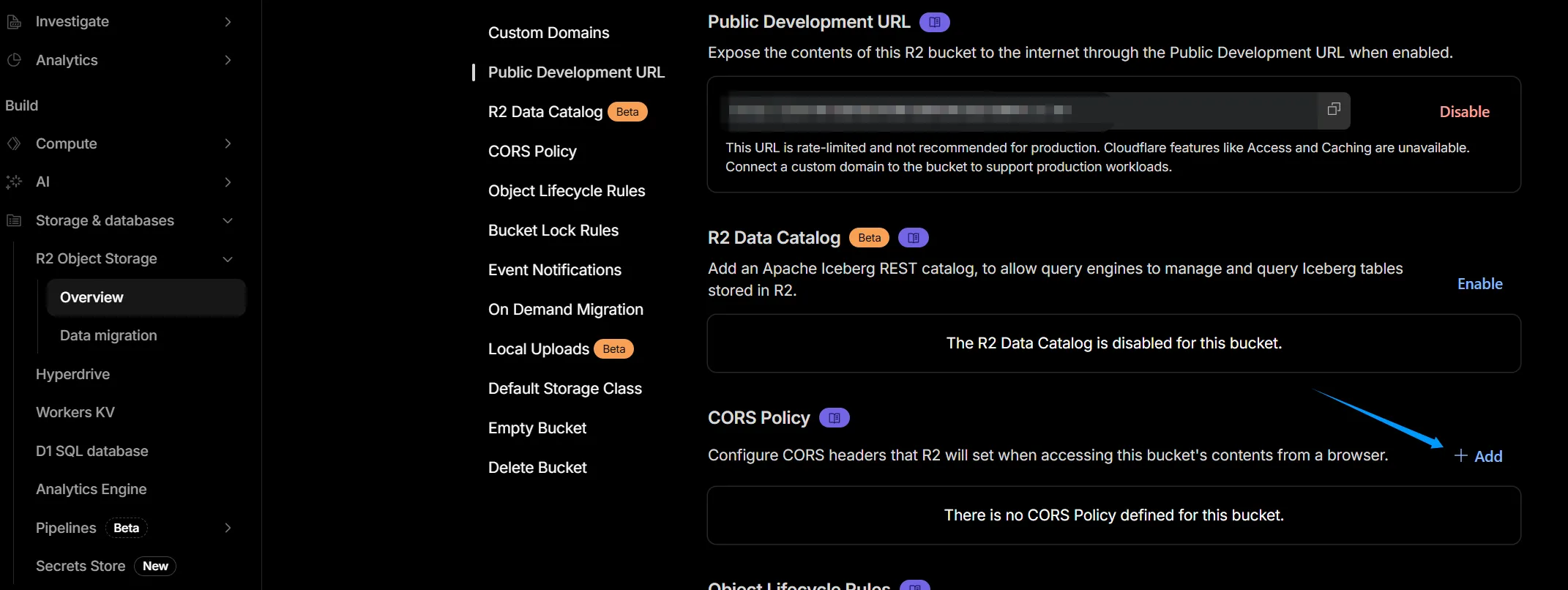Jump to Empty Bucket section
The image size is (1568, 590).
(x=537, y=428)
